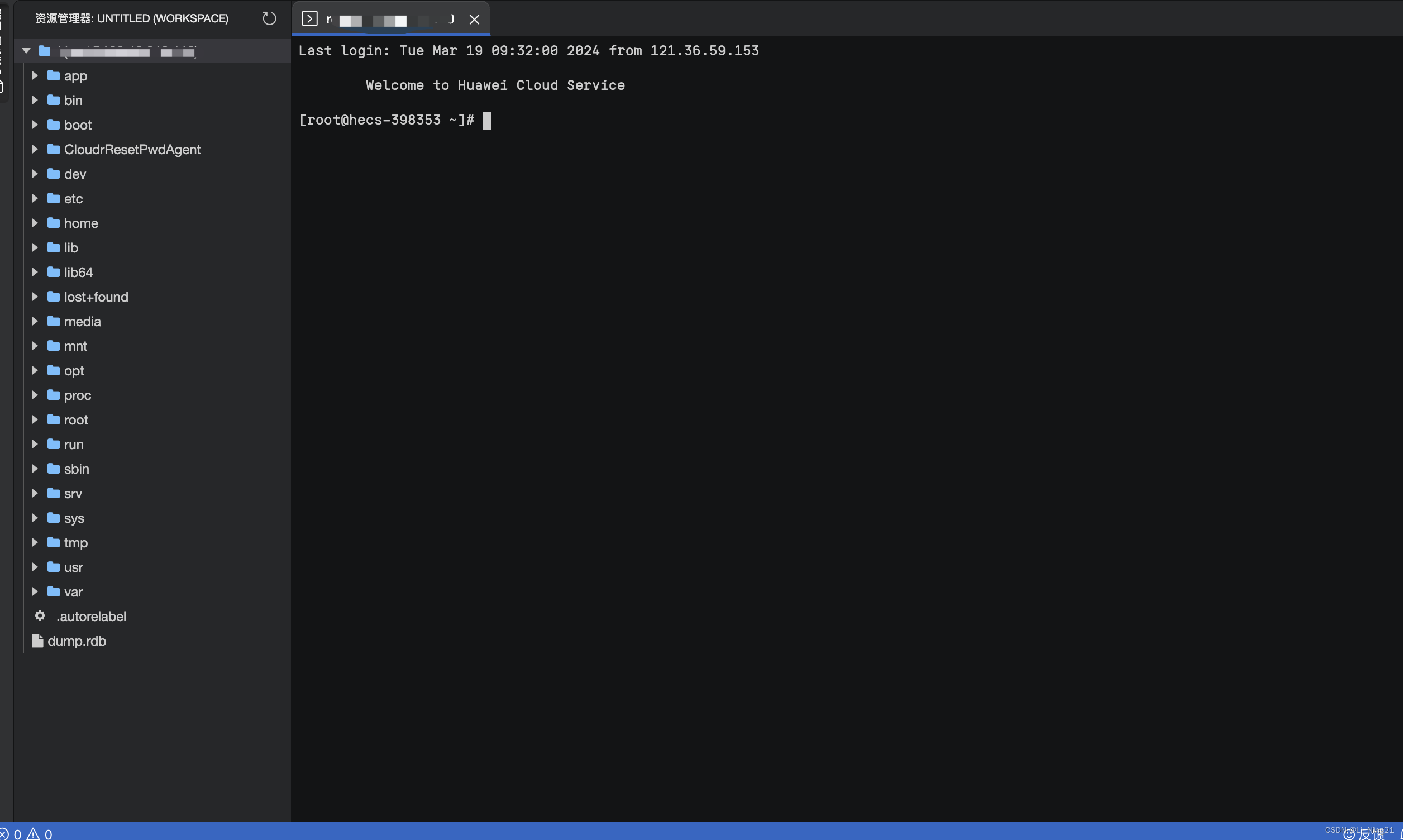This screenshot has width=1403, height=840.
Task: Expand the opt folder arrow
Action: [x=35, y=371]
